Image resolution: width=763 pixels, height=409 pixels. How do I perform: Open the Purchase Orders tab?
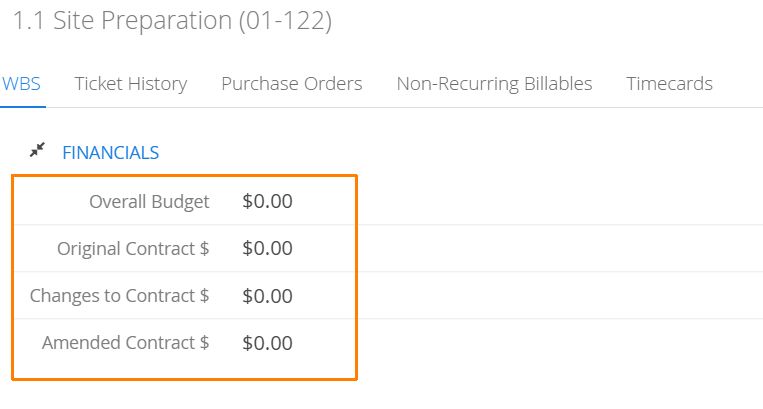[x=292, y=84]
